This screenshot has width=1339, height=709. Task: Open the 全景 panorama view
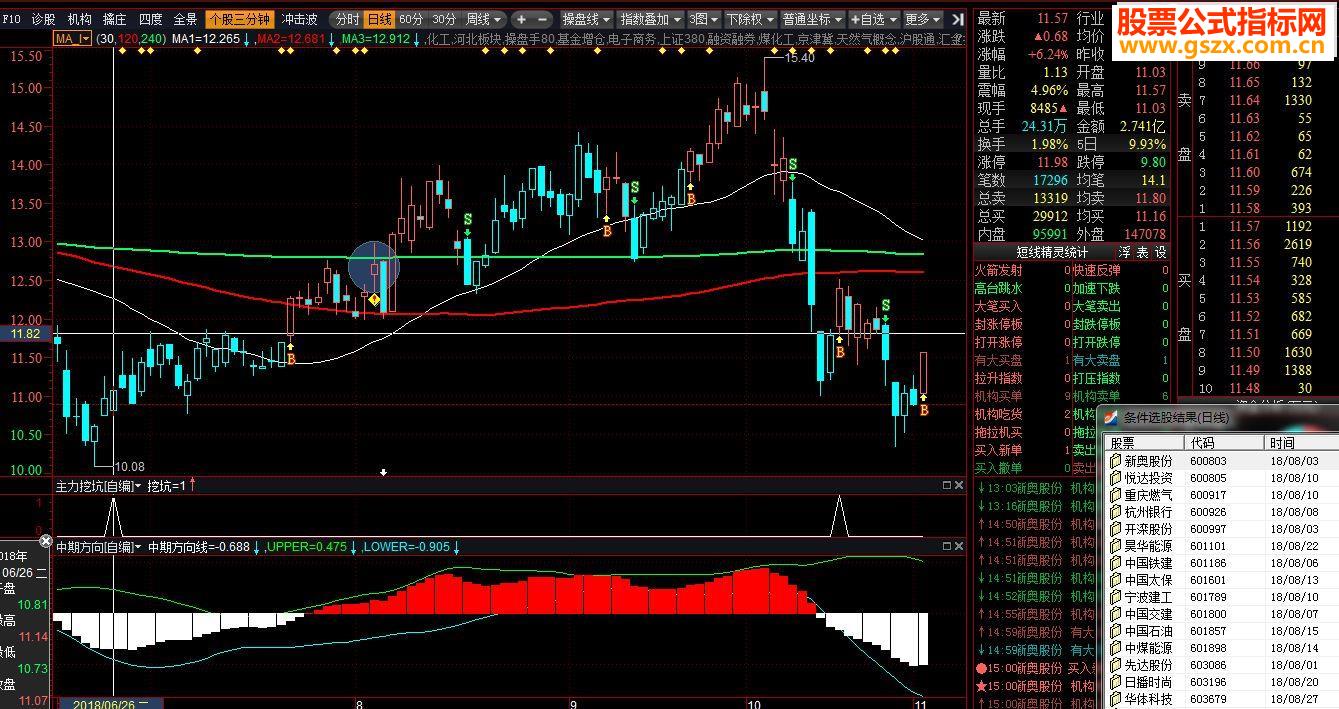coord(185,19)
